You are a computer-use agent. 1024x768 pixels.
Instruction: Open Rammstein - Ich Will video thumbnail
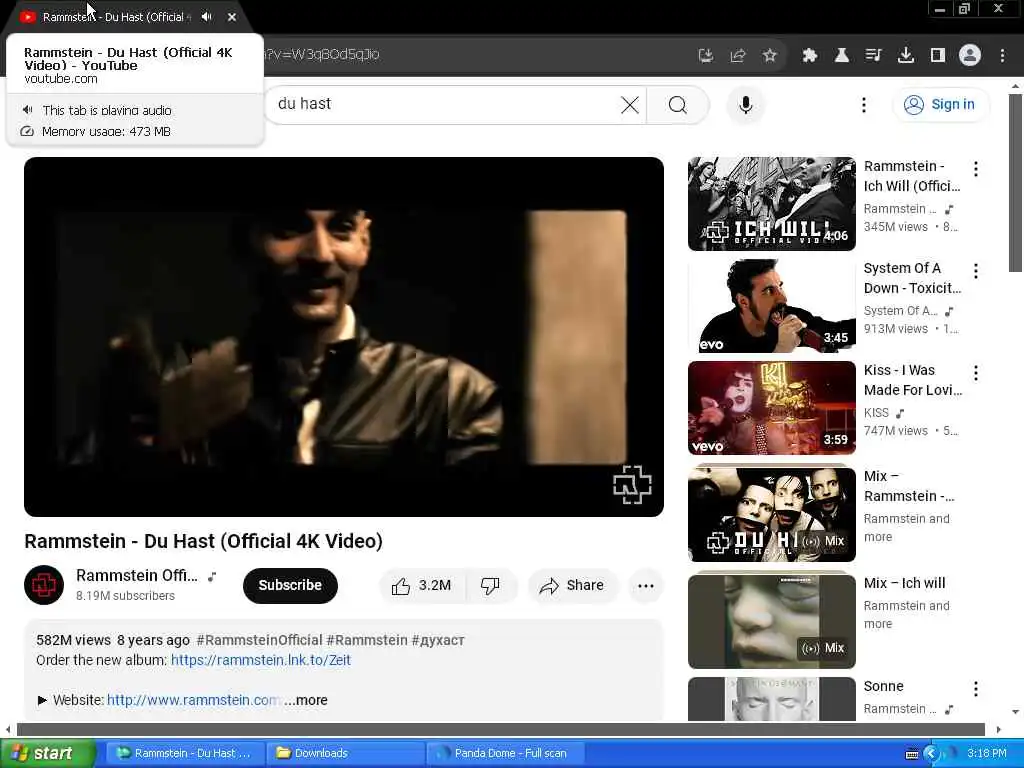(771, 204)
